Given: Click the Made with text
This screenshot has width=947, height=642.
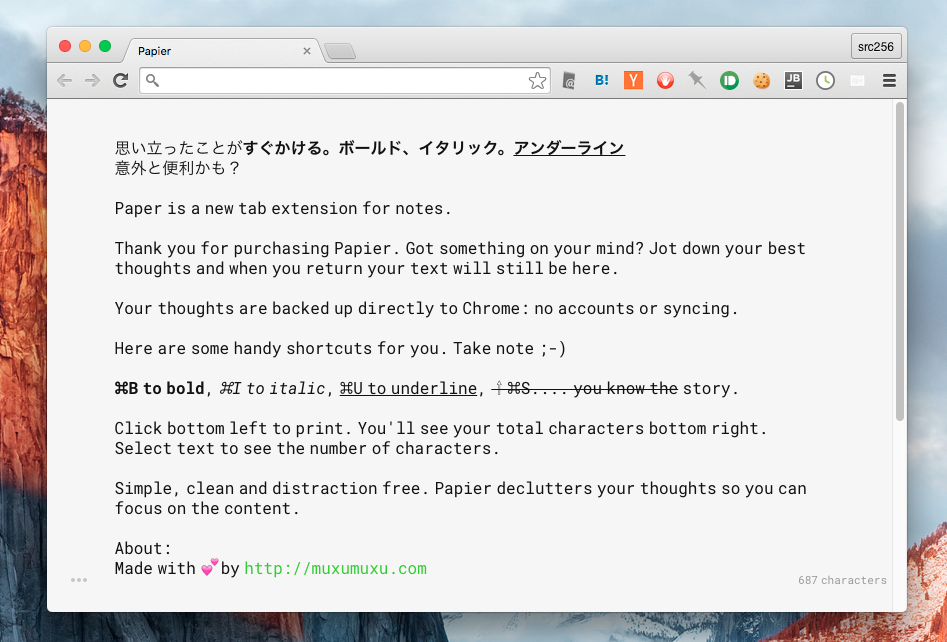Looking at the screenshot, I should pyautogui.click(x=155, y=568).
